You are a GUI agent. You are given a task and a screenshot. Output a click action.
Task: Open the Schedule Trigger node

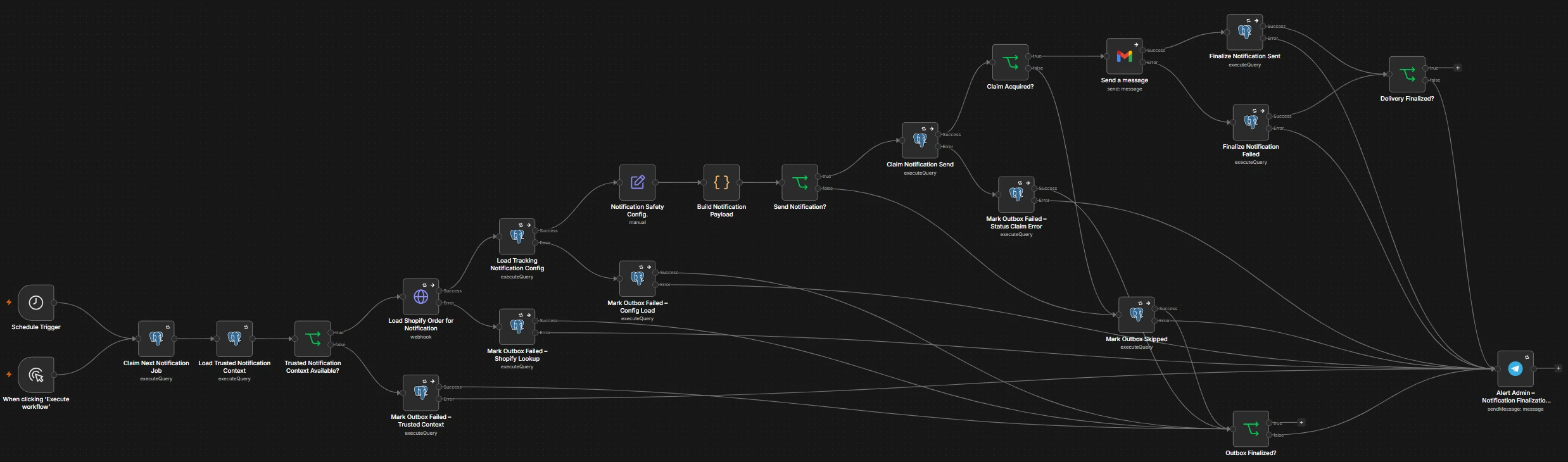pyautogui.click(x=36, y=303)
